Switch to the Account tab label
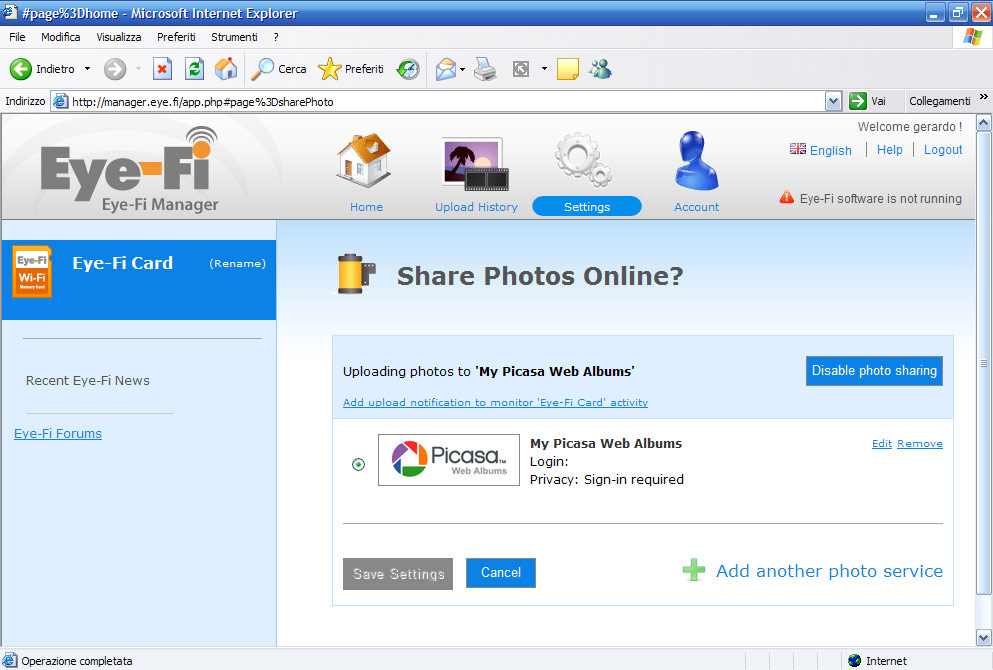 coord(697,207)
